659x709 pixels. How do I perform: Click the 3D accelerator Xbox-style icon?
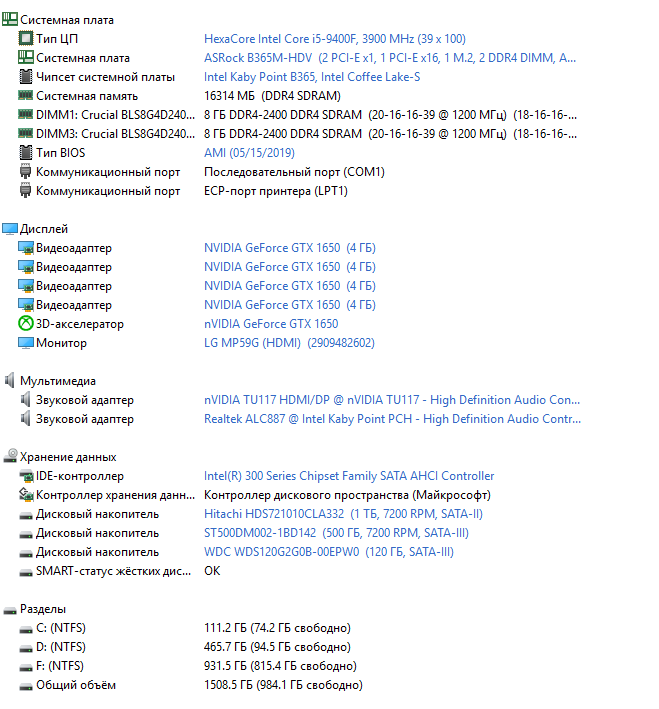(x=26, y=323)
